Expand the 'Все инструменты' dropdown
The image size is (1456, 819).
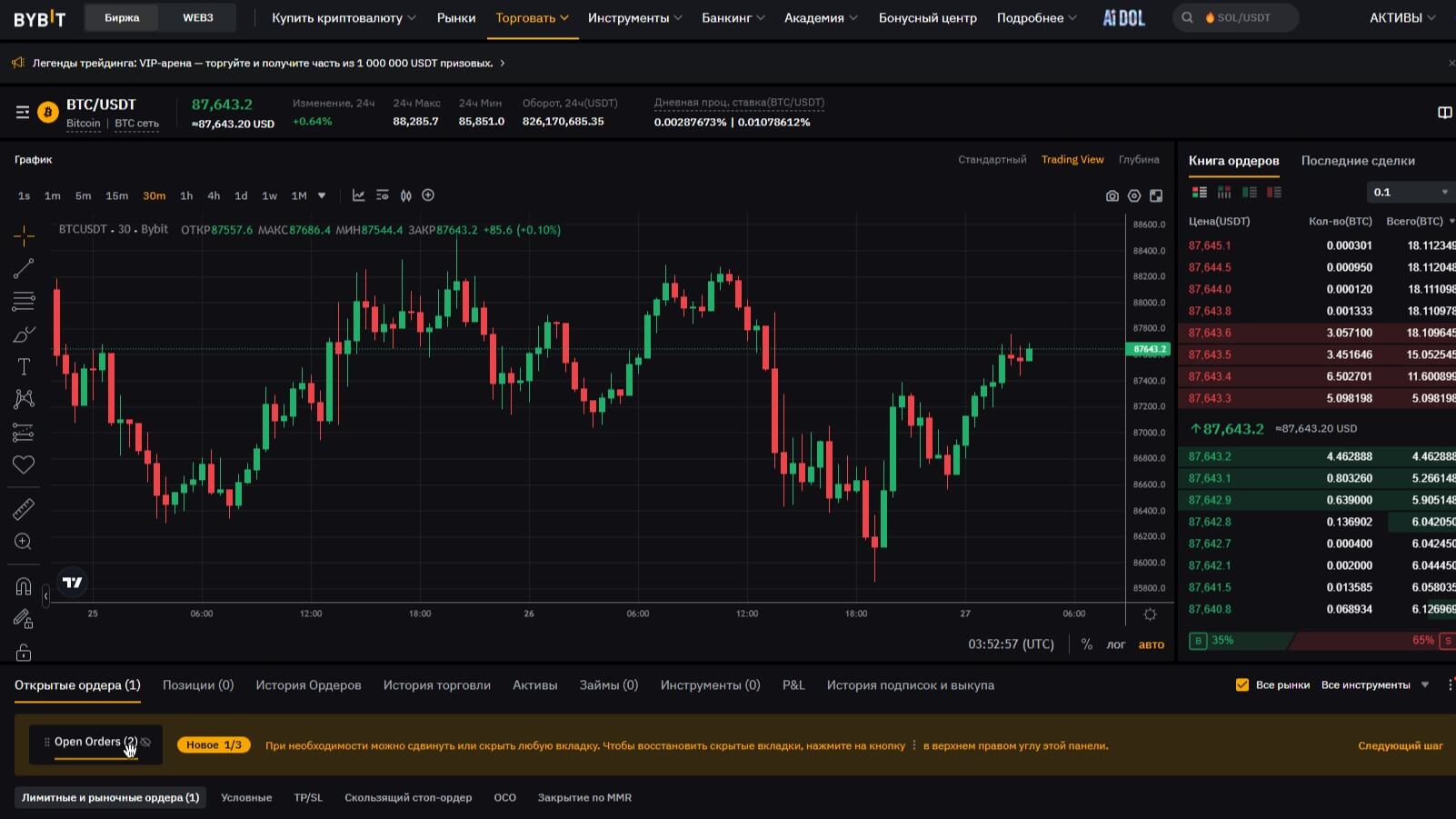(x=1374, y=685)
